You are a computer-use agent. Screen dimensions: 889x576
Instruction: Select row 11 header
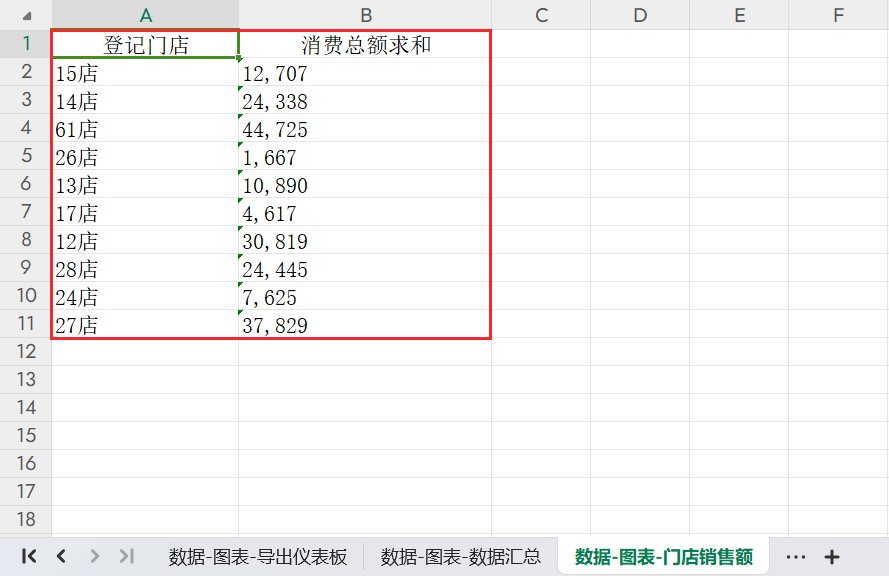coord(26,323)
